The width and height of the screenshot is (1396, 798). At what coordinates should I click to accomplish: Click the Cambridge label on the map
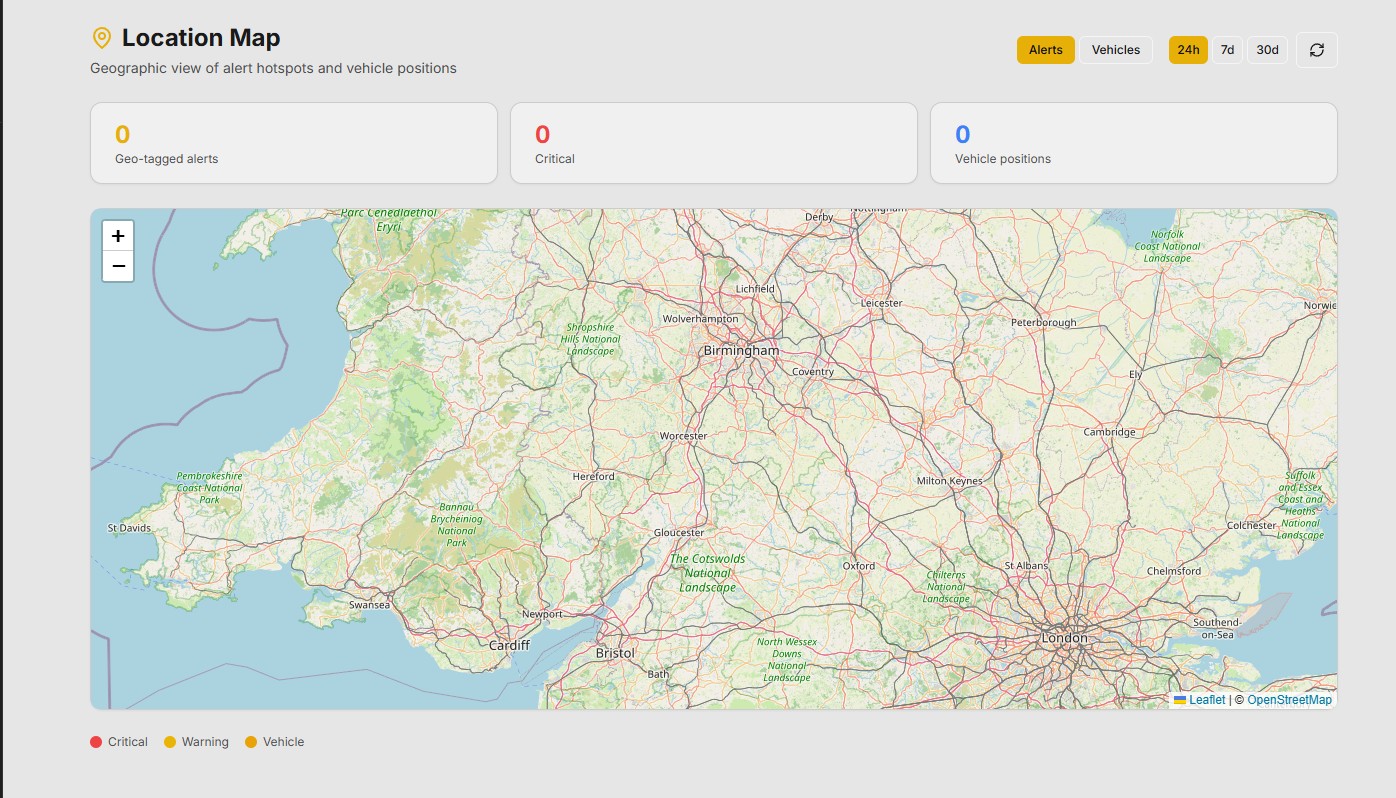pyautogui.click(x=1110, y=432)
